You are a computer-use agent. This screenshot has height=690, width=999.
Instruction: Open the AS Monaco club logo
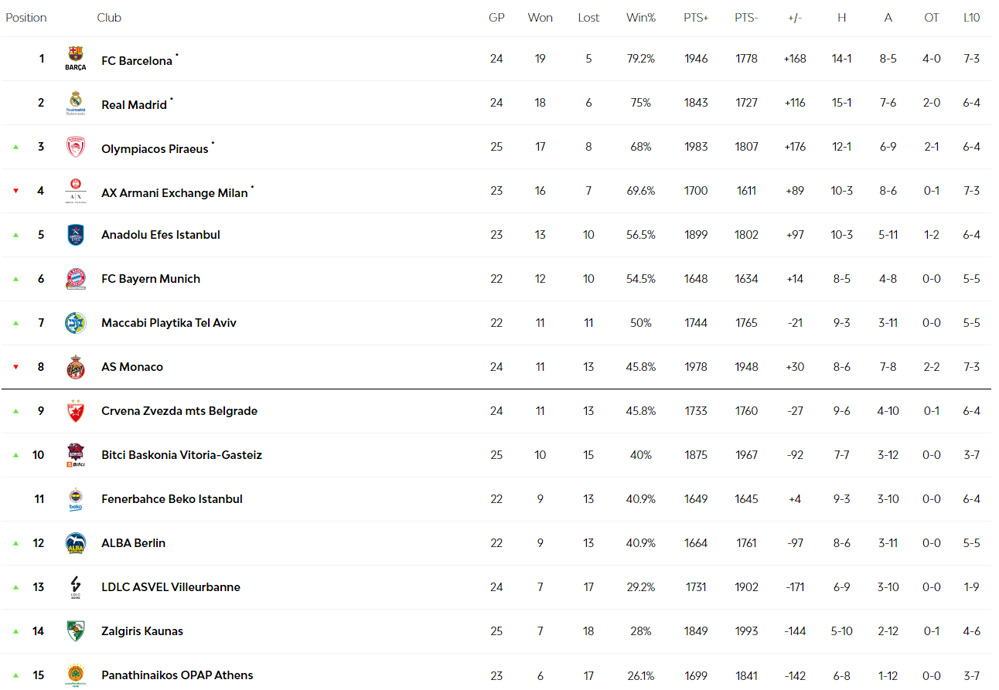coord(75,367)
